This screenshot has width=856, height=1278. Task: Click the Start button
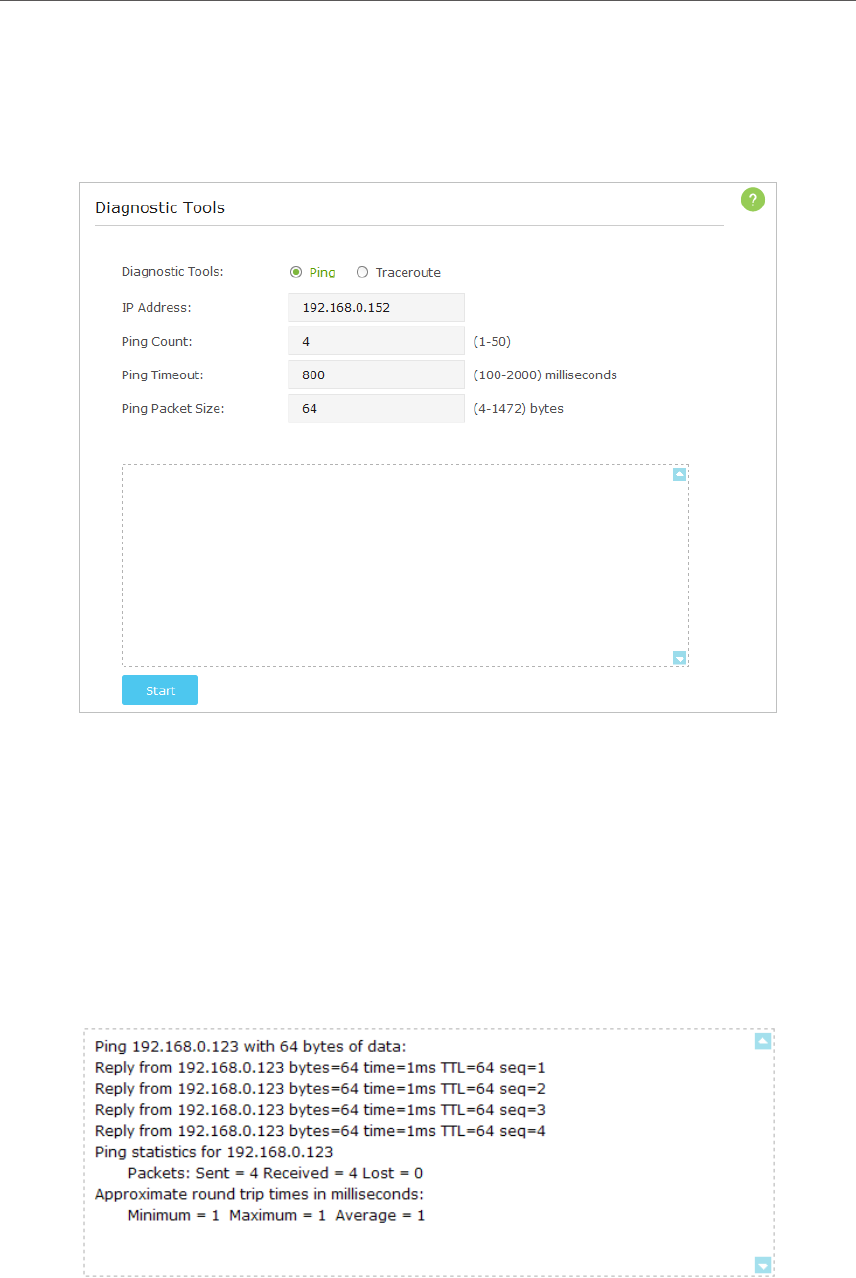click(160, 690)
